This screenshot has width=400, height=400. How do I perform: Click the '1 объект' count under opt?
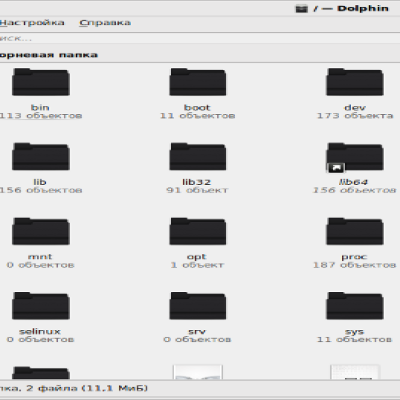197,265
